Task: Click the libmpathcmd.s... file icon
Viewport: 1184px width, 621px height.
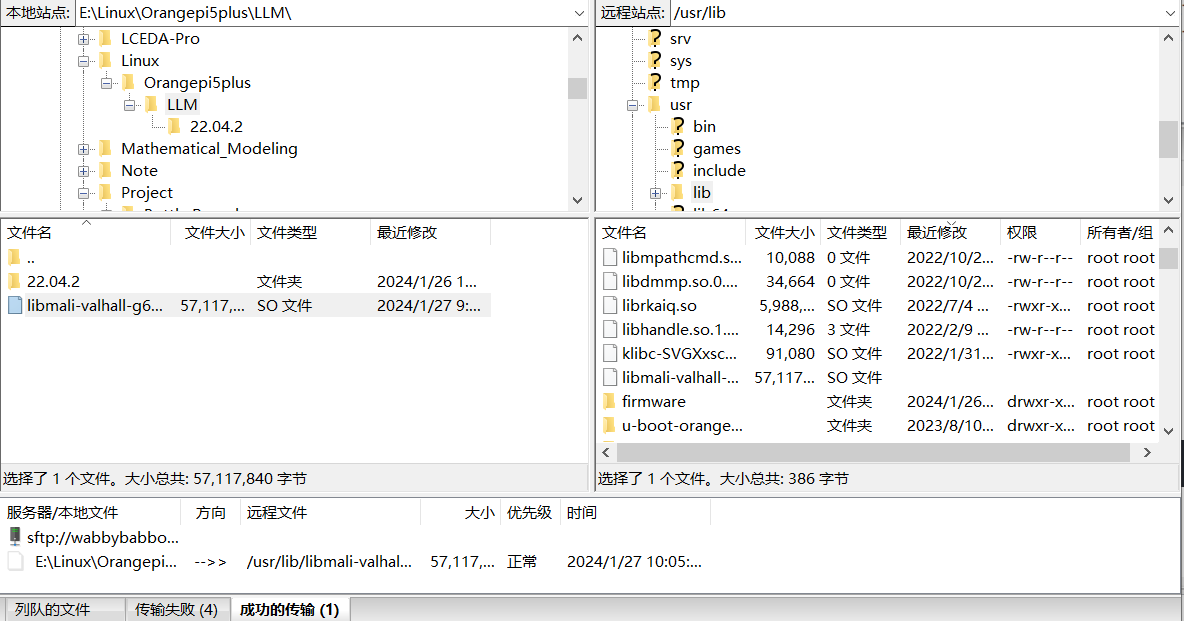Action: coord(610,258)
